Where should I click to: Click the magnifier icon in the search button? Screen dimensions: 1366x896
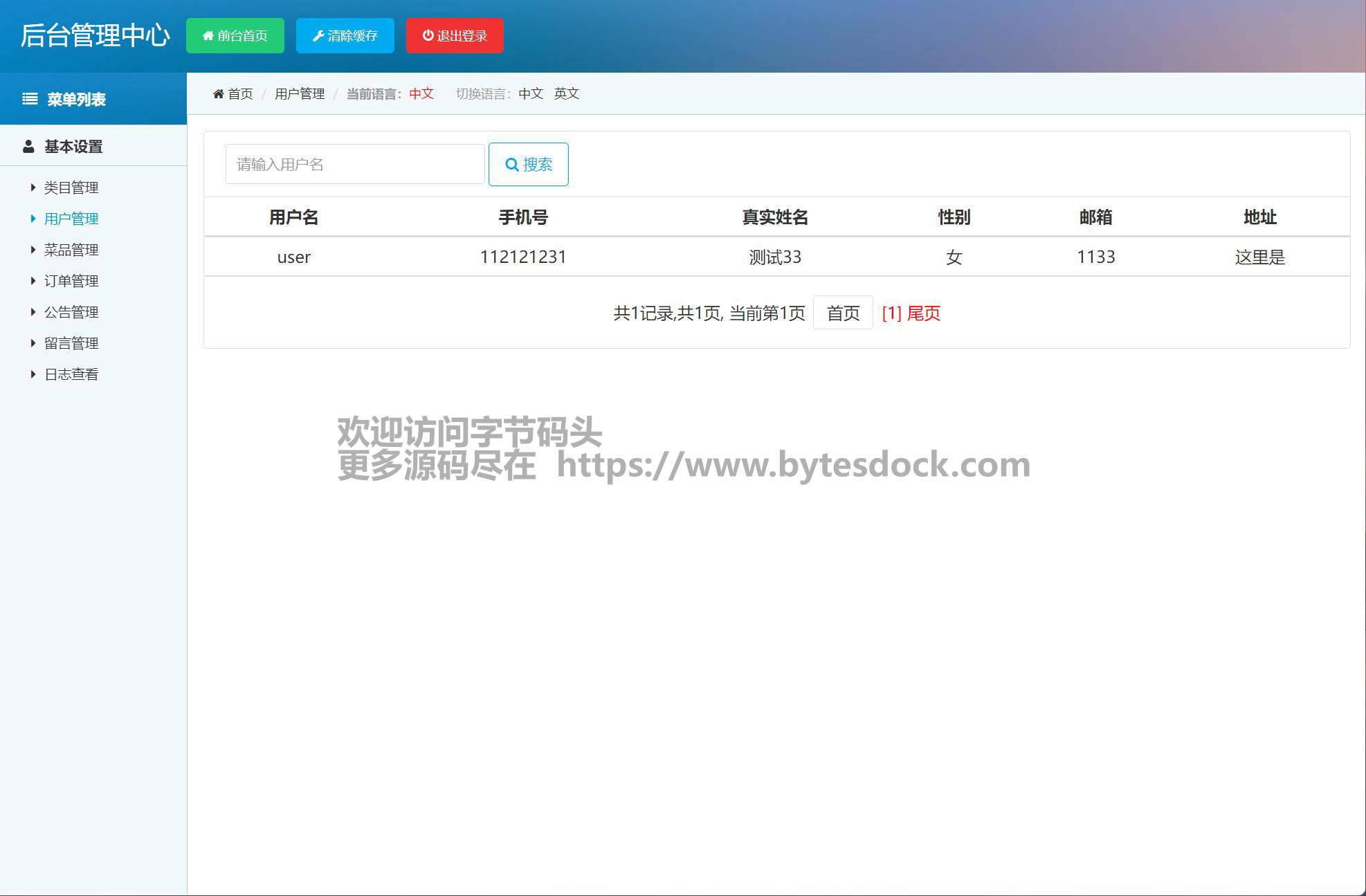pyautogui.click(x=512, y=165)
